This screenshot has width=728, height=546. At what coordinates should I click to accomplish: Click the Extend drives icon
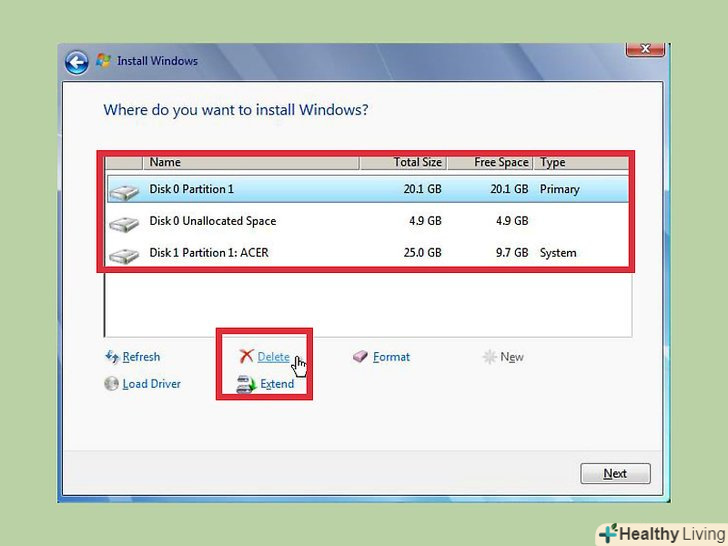246,384
